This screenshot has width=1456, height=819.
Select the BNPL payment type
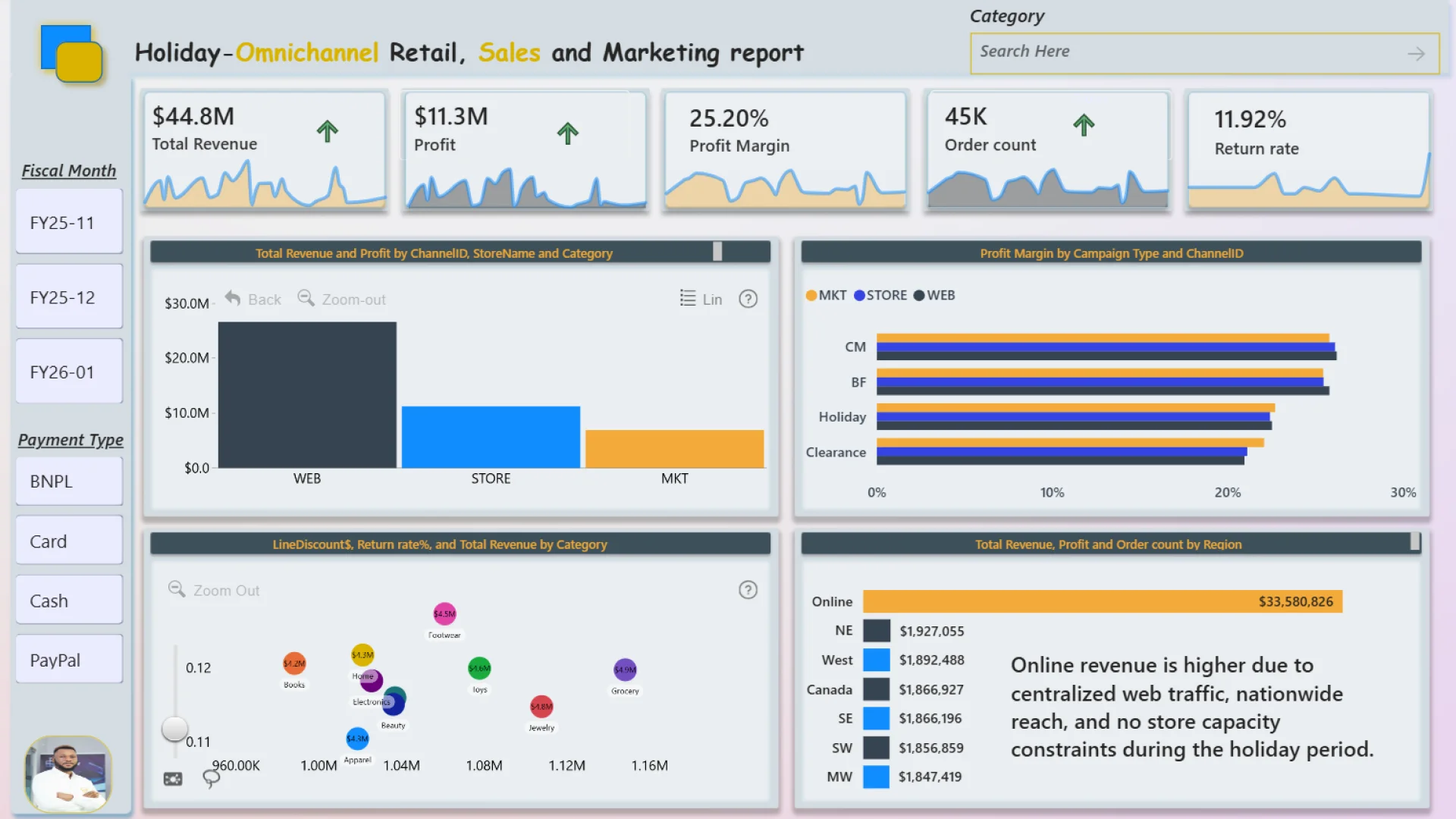pos(69,482)
